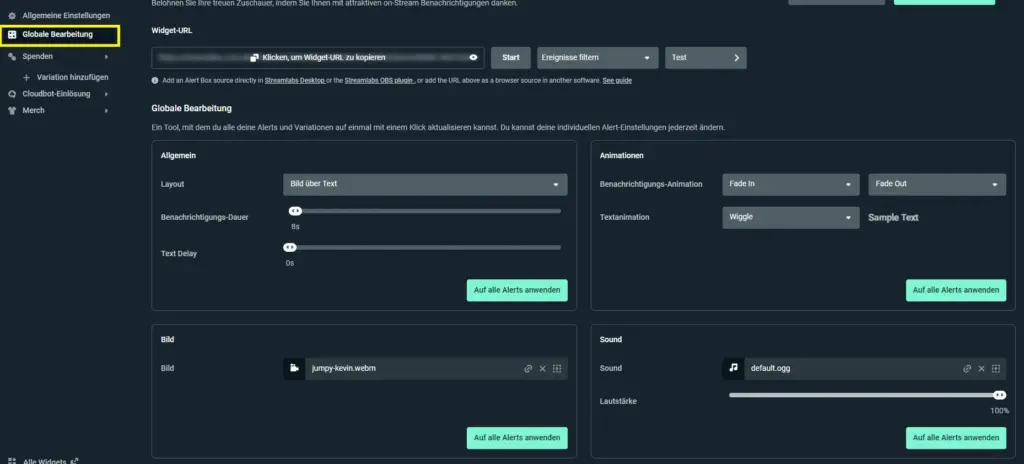
Task: Open Alle Widgets link at bottom
Action: [45, 461]
